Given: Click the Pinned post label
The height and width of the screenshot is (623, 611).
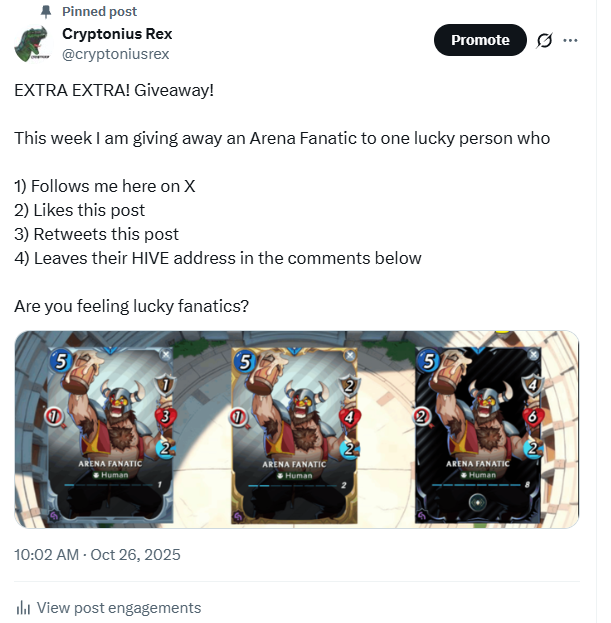Looking at the screenshot, I should [100, 11].
